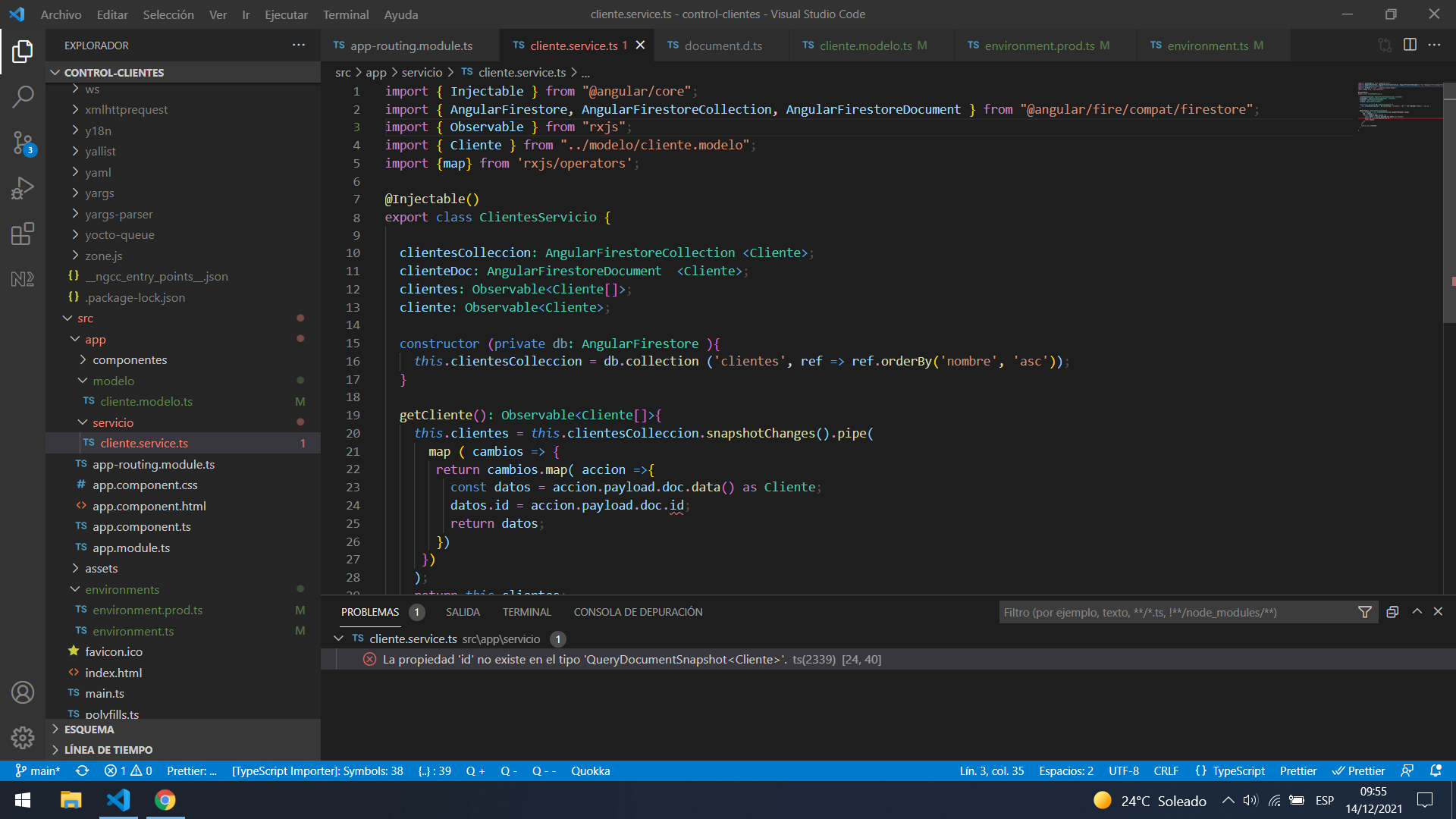Screen dimensions: 1456x819
Task: Open notifications bell in status bar
Action: point(1436,770)
